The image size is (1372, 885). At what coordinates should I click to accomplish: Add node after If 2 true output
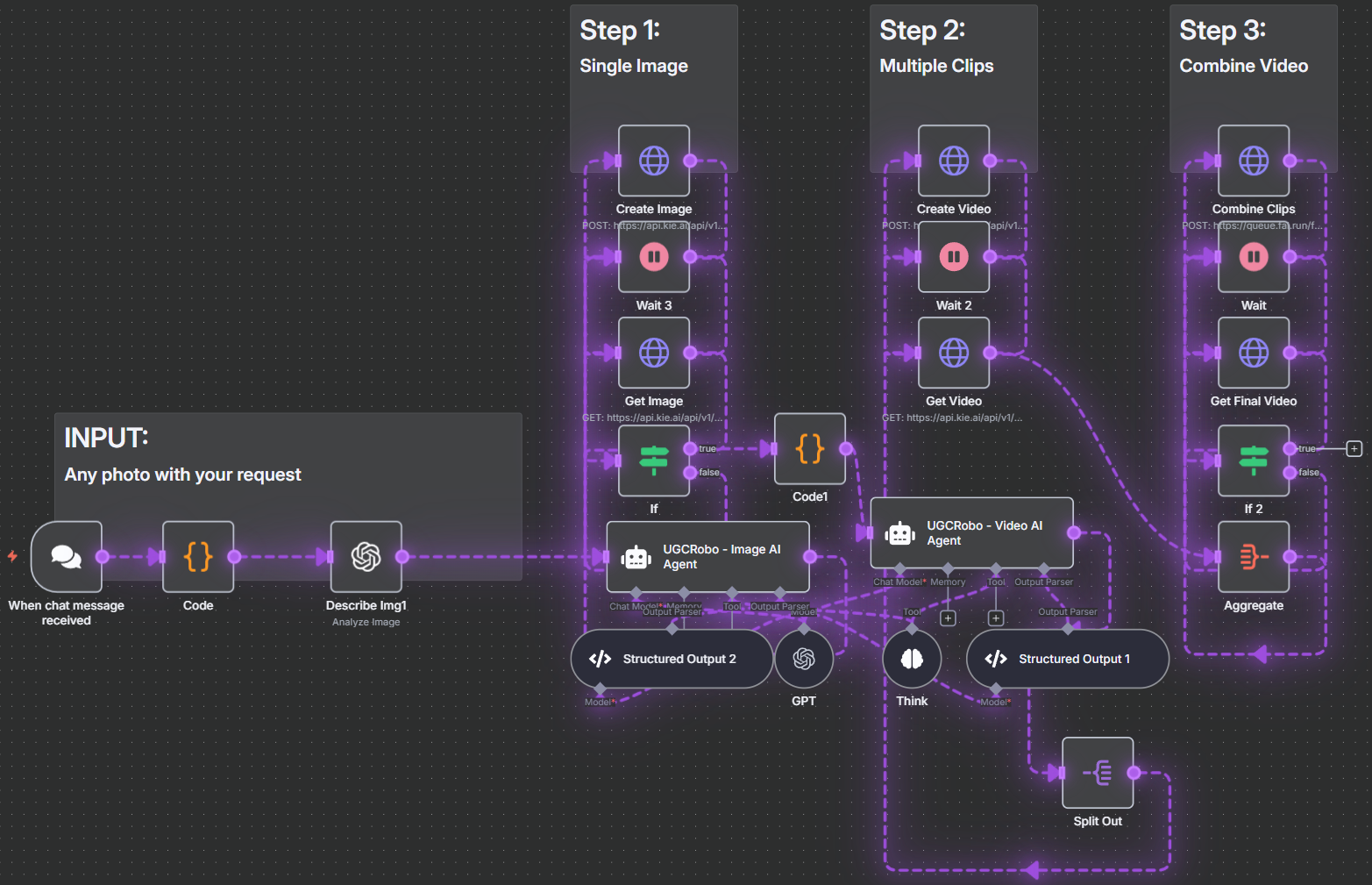1354,449
